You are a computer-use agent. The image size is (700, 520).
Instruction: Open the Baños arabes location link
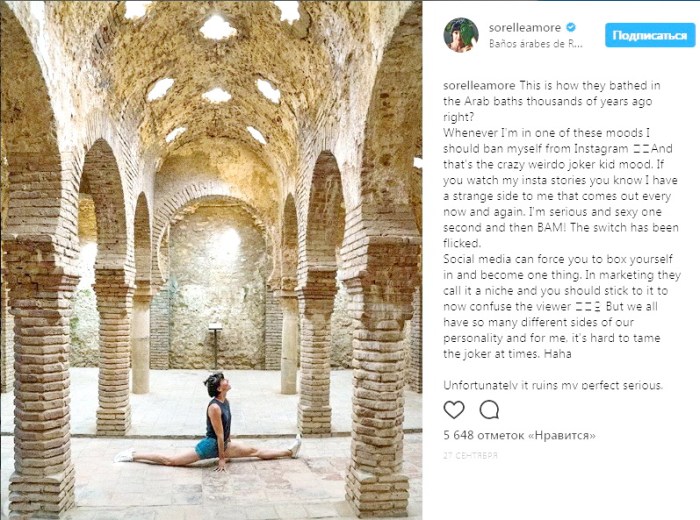(536, 44)
